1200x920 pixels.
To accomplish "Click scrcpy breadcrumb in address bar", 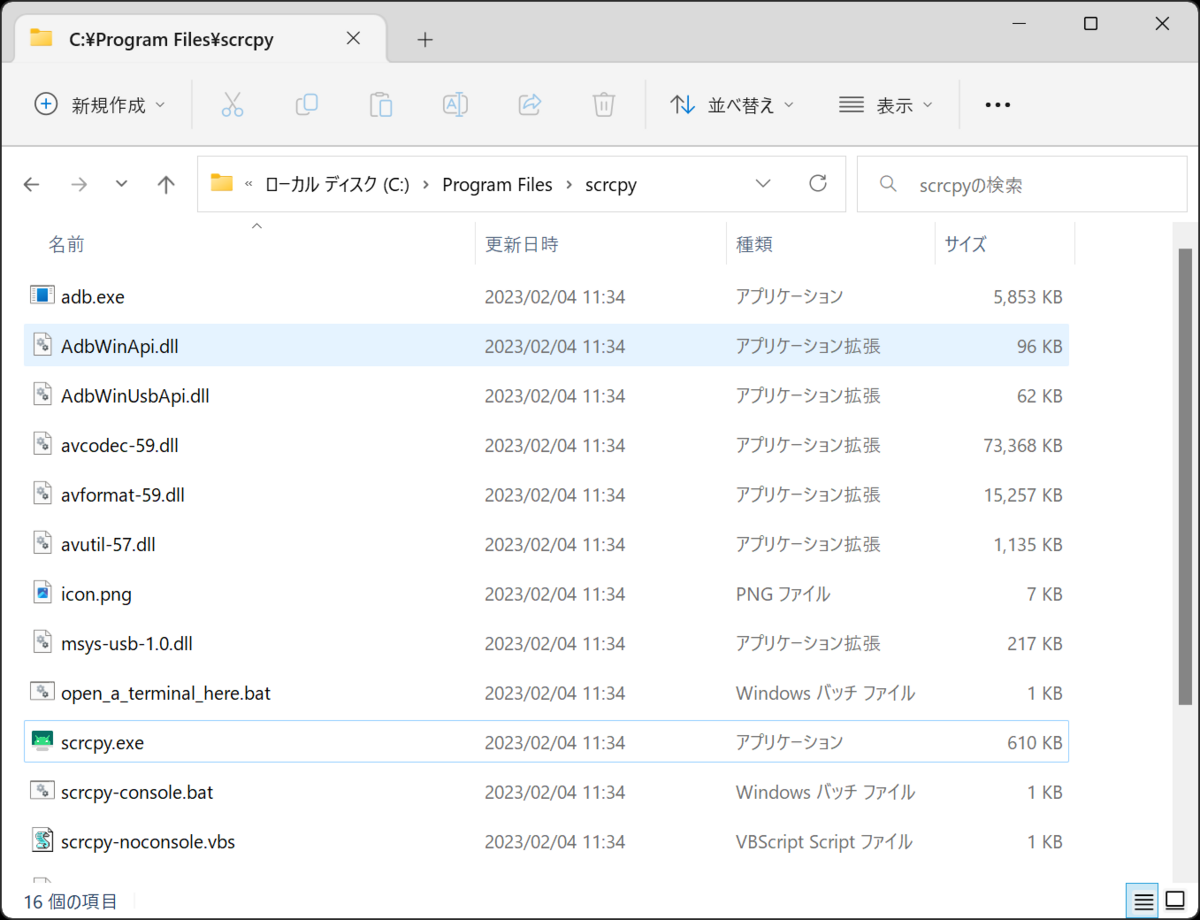I will coord(611,185).
